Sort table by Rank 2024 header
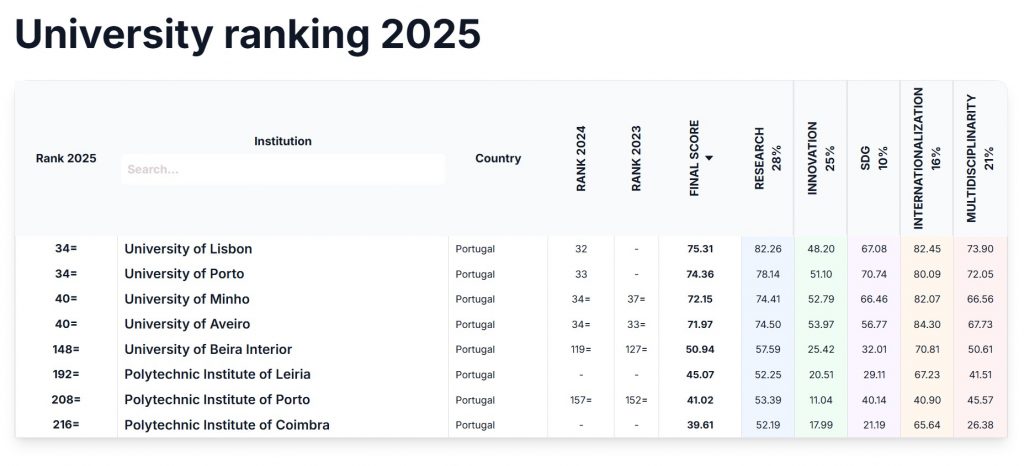Viewport: 1024px width, 466px height. [x=581, y=158]
